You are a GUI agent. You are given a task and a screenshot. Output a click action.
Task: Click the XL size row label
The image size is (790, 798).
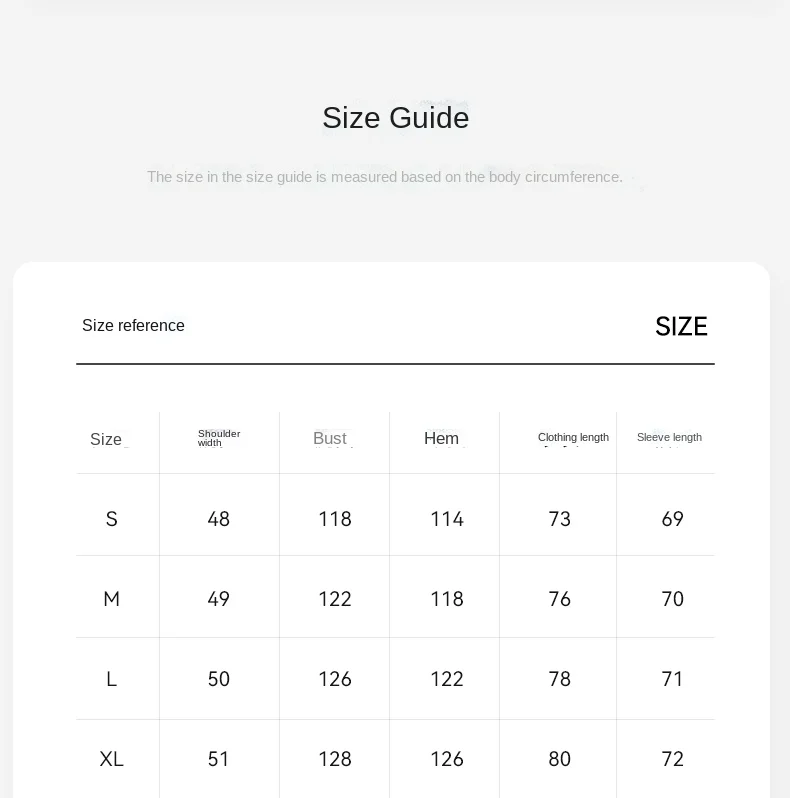point(112,759)
